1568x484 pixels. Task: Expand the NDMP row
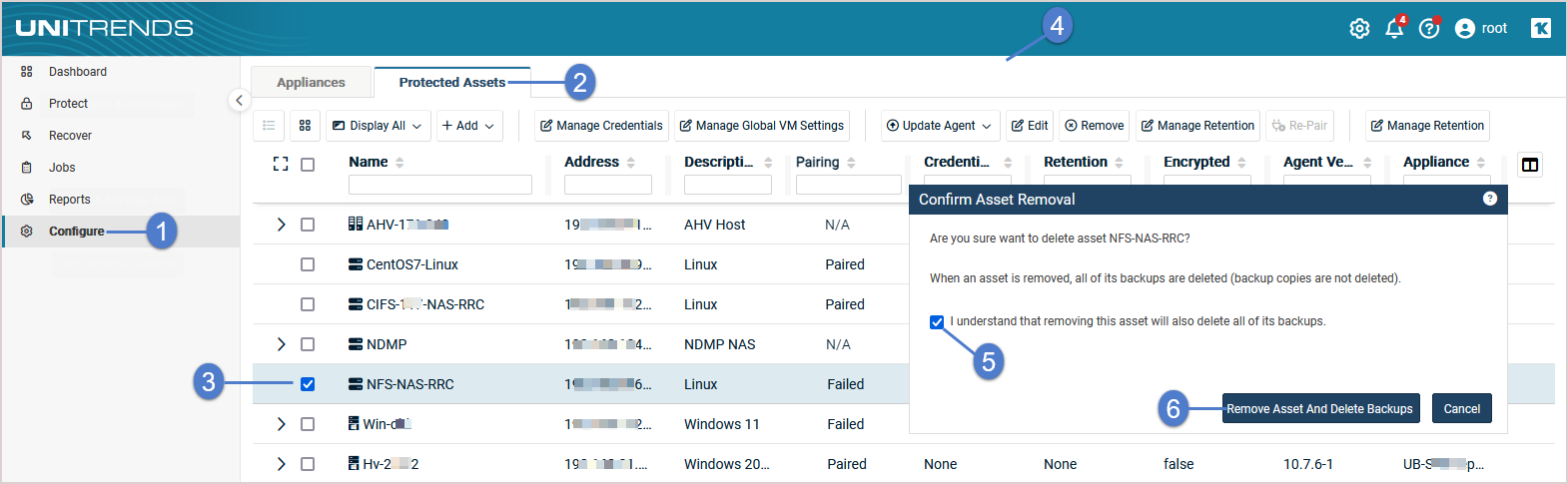pos(281,344)
